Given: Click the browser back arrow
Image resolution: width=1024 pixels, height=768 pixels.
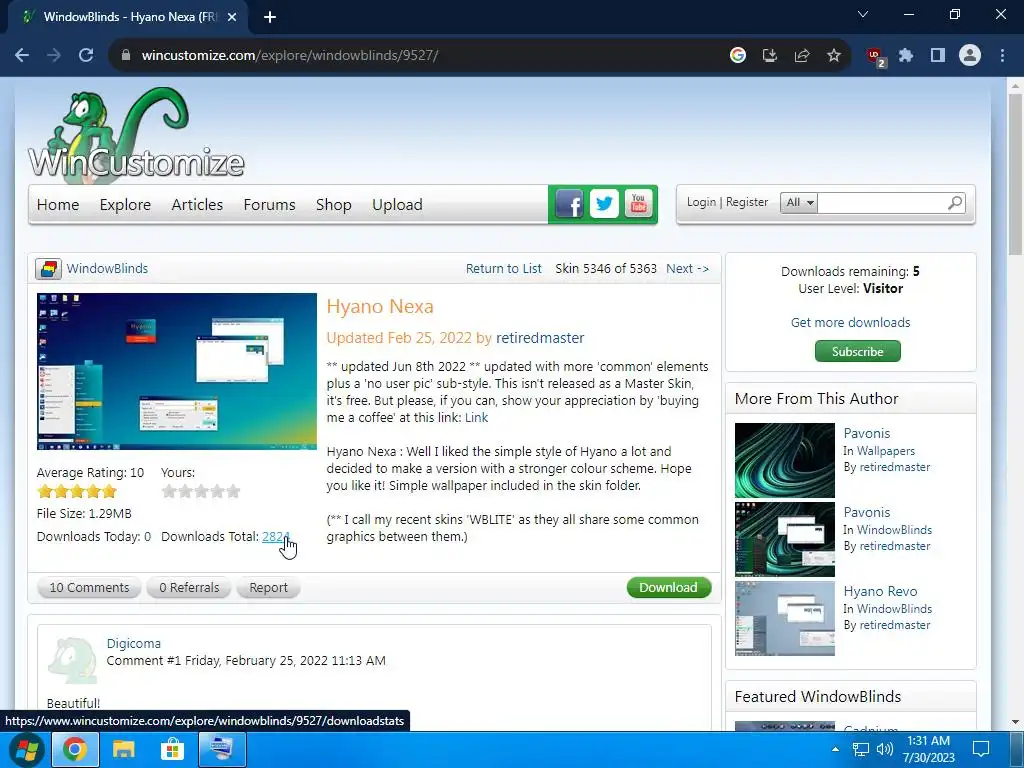Looking at the screenshot, I should point(22,56).
